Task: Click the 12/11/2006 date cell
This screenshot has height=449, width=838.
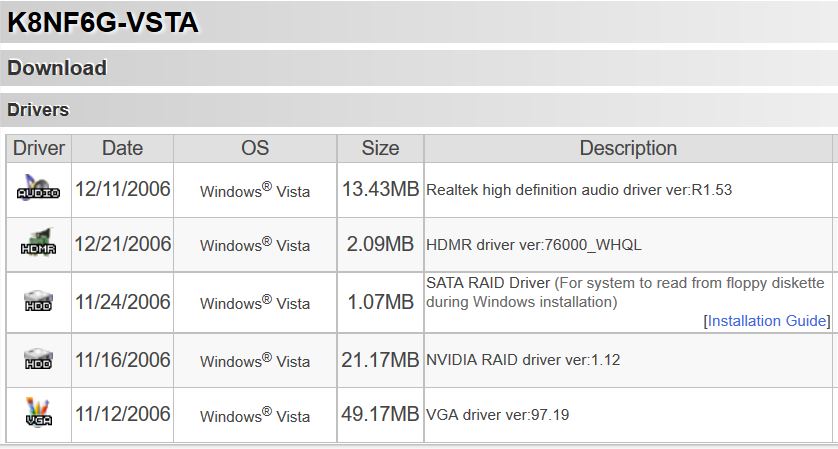Action: click(122, 189)
